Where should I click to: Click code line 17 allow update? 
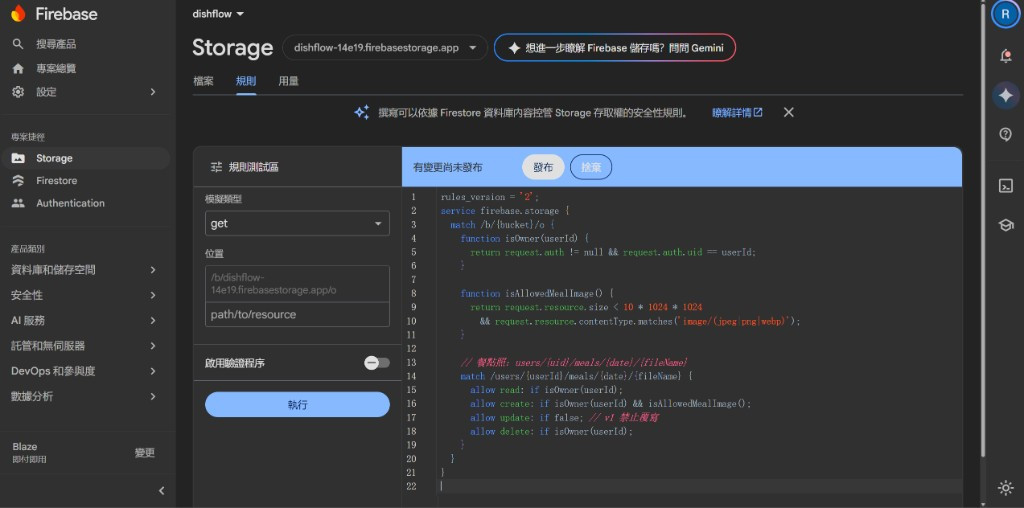[563, 417]
